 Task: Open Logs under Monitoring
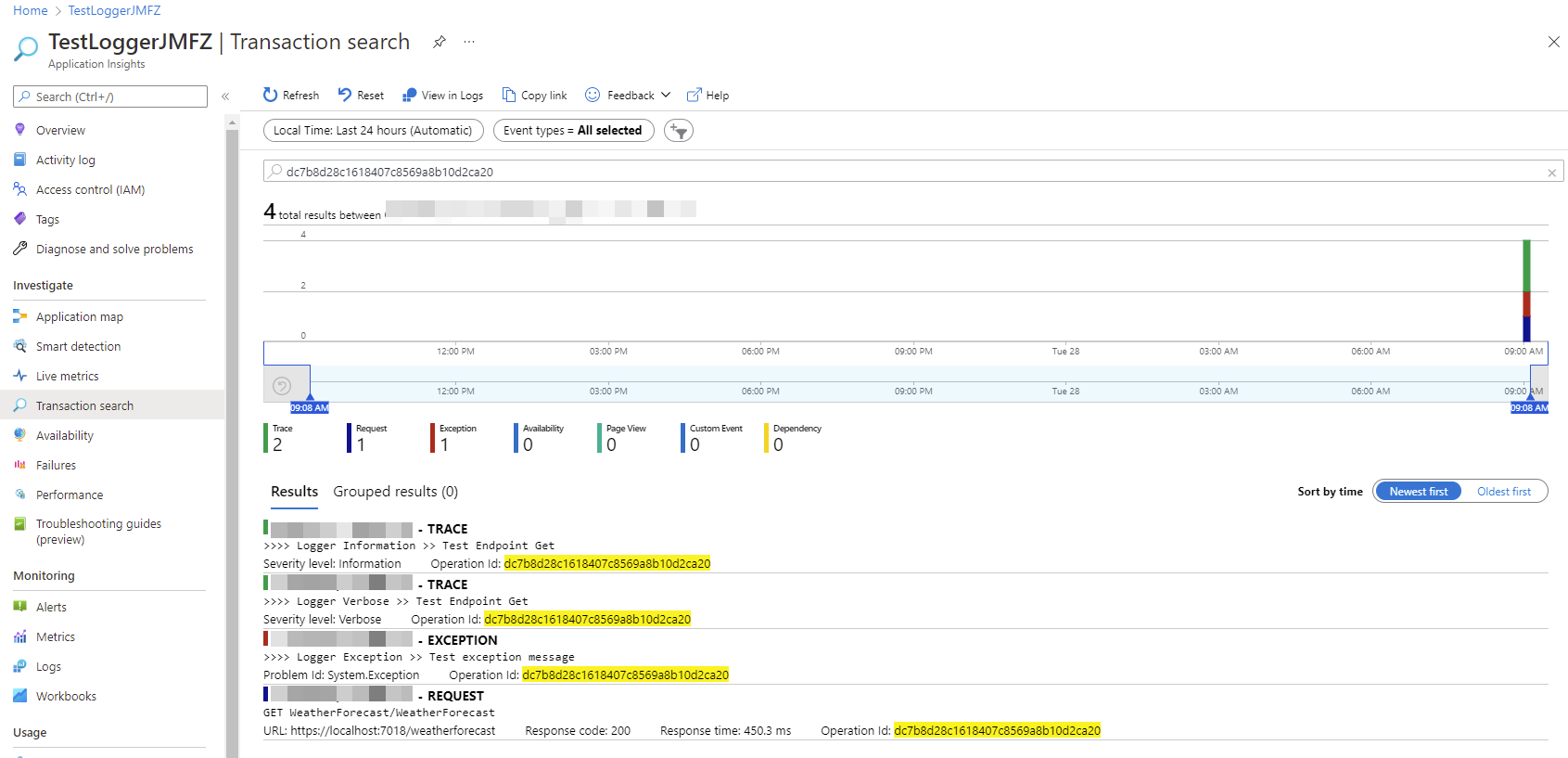pos(48,667)
